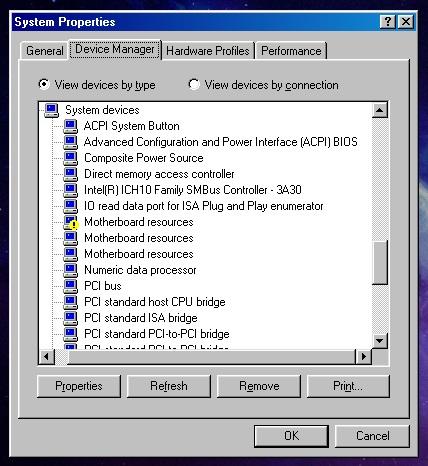
Task: Click the ACPI System Button device icon
Action: pyautogui.click(x=70, y=126)
